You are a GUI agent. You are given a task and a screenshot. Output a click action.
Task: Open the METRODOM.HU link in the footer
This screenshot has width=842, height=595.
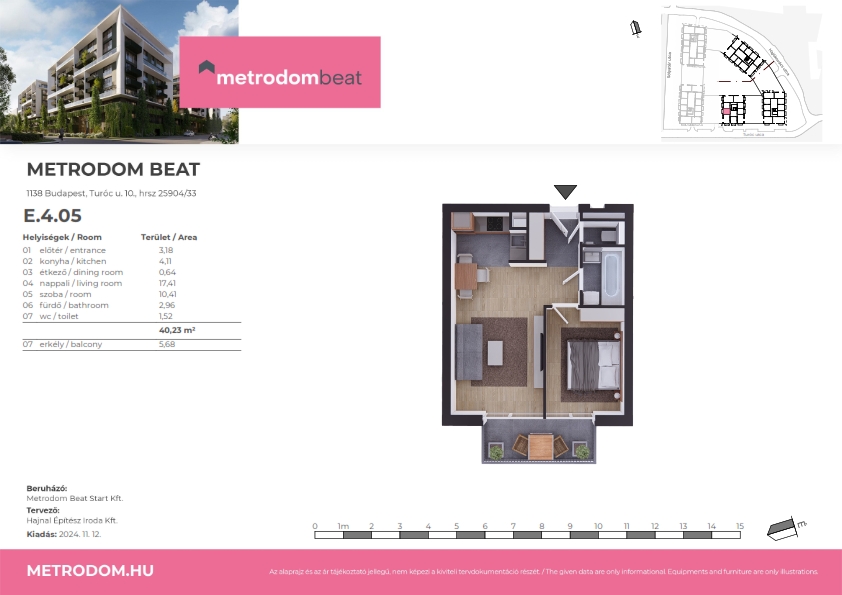coord(90,570)
